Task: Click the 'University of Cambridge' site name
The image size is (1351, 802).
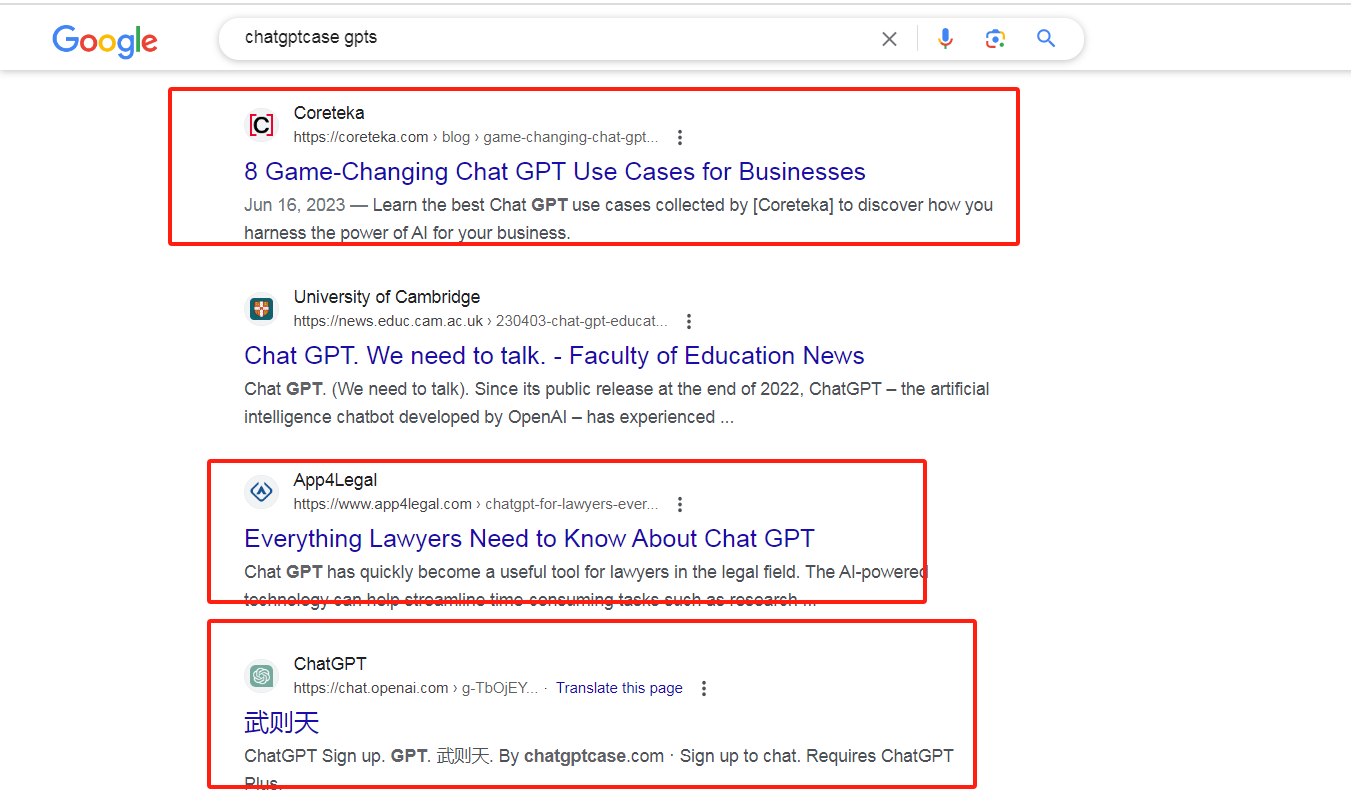Action: (387, 297)
